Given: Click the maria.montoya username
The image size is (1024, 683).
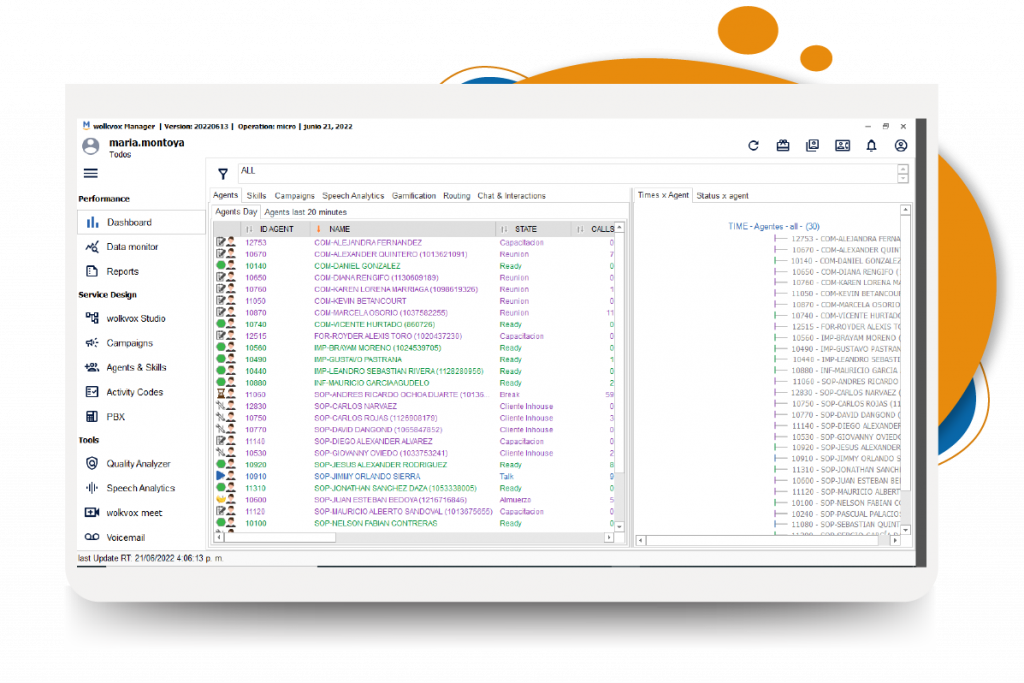Looking at the screenshot, I should (146, 143).
